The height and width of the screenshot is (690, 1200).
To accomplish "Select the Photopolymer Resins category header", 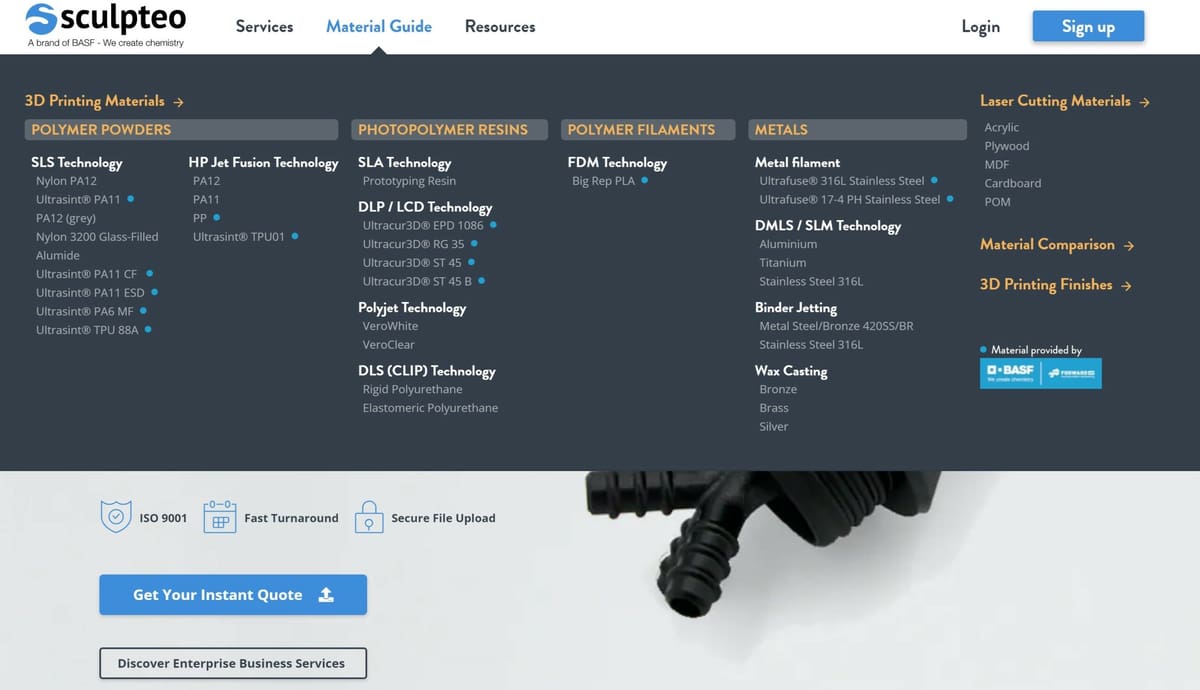I will (449, 130).
